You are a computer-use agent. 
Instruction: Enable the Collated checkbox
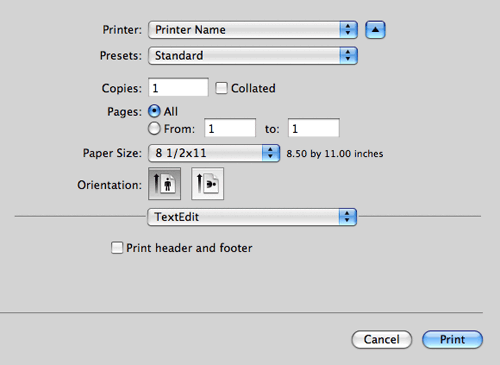pyautogui.click(x=221, y=88)
